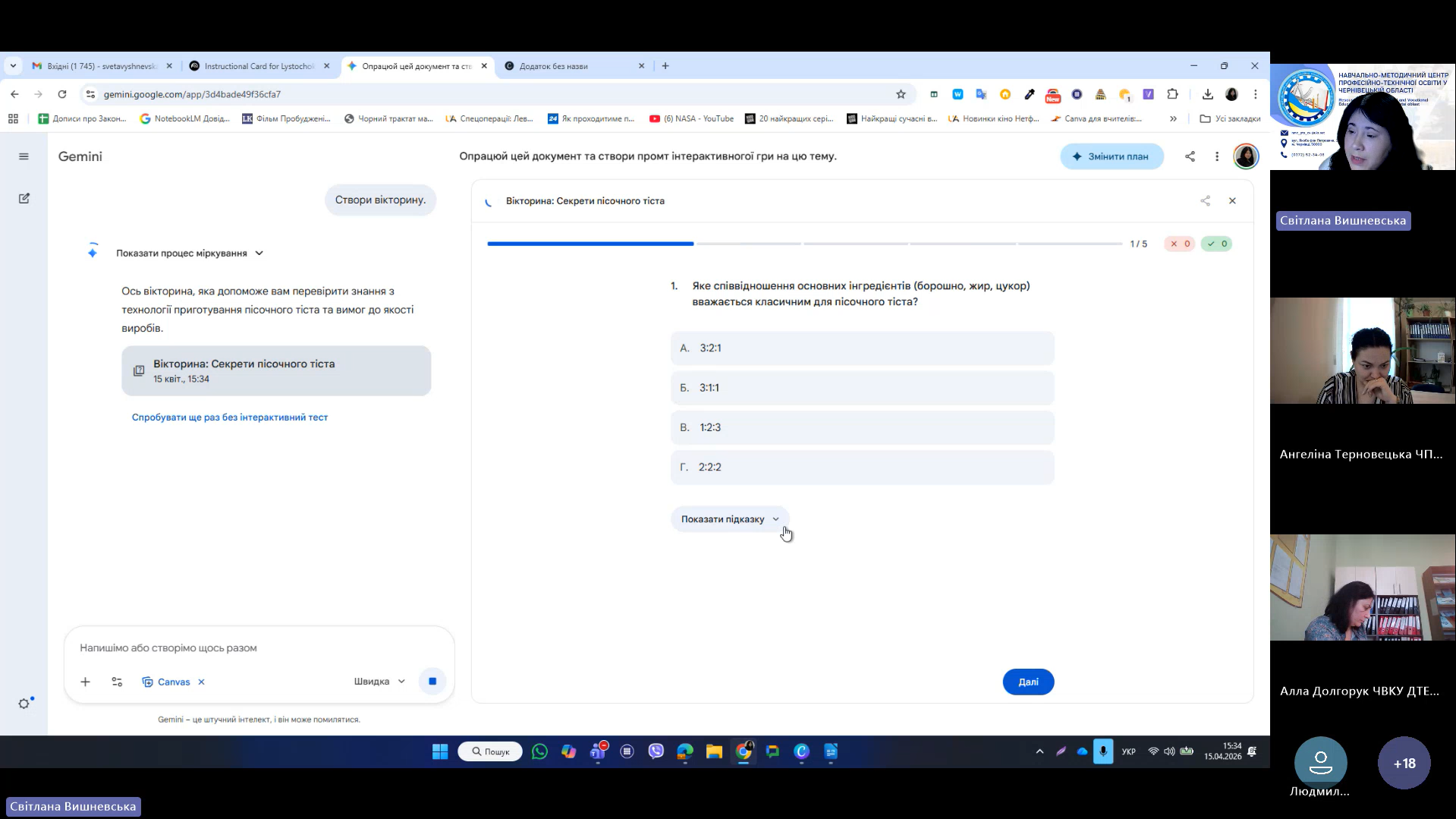Pick answer option Г. 2:2:2
This screenshot has height=819, width=1456.
tap(862, 468)
